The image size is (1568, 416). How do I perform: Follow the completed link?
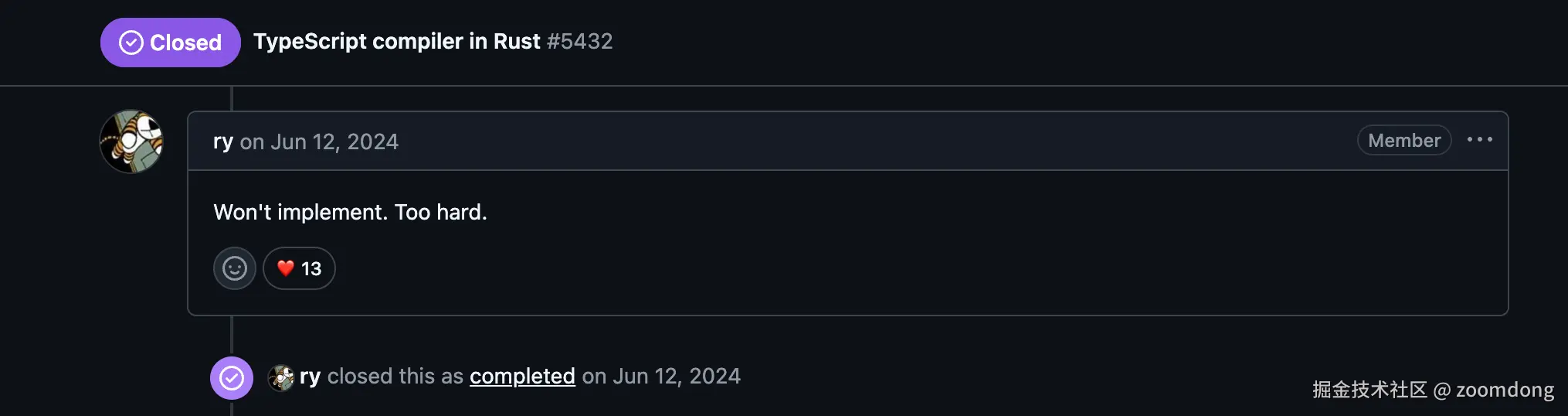coord(522,377)
